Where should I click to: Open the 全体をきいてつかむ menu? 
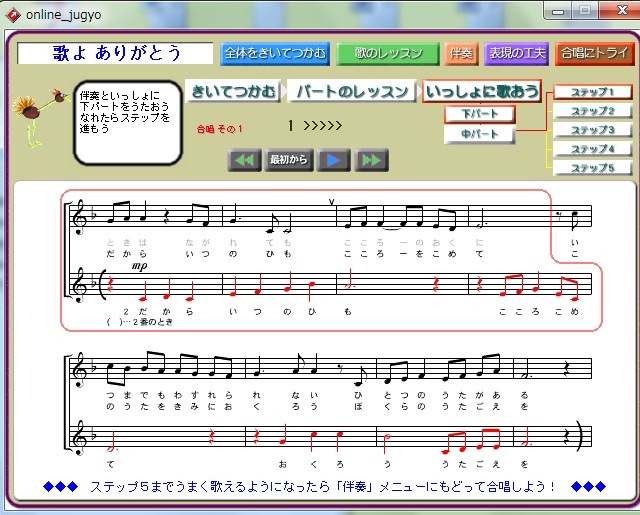pos(275,53)
